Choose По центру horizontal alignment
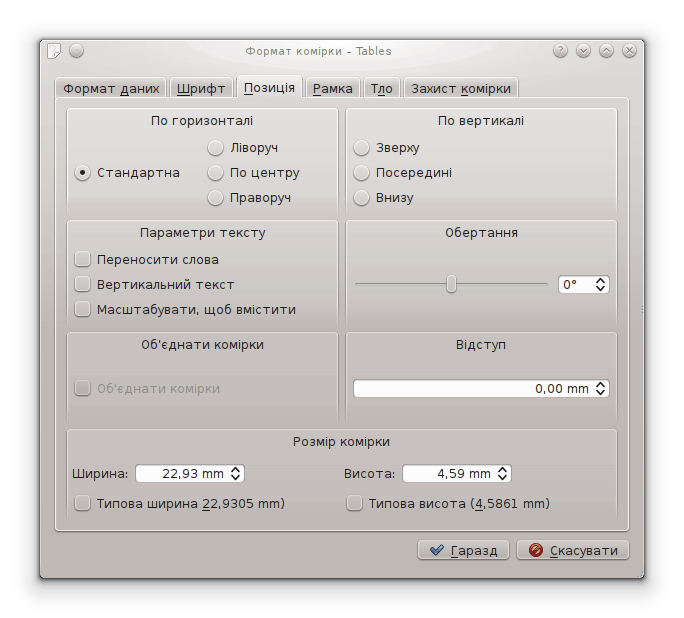684x618 pixels. tap(215, 173)
